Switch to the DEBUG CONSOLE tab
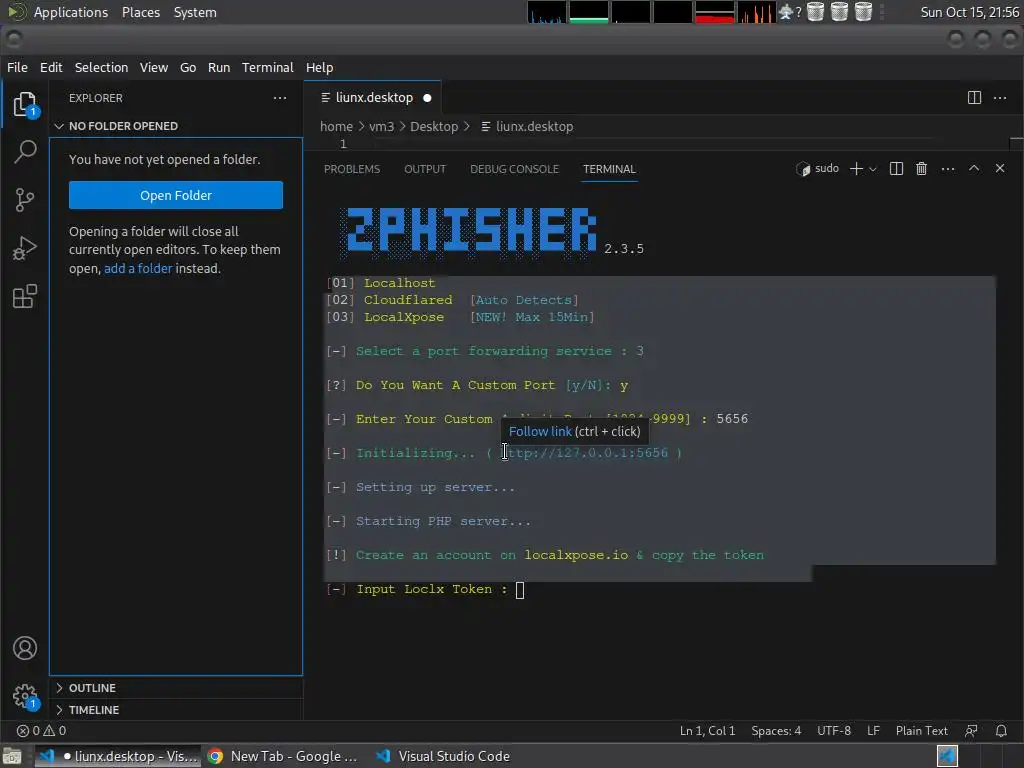Viewport: 1024px width, 768px height. point(515,169)
